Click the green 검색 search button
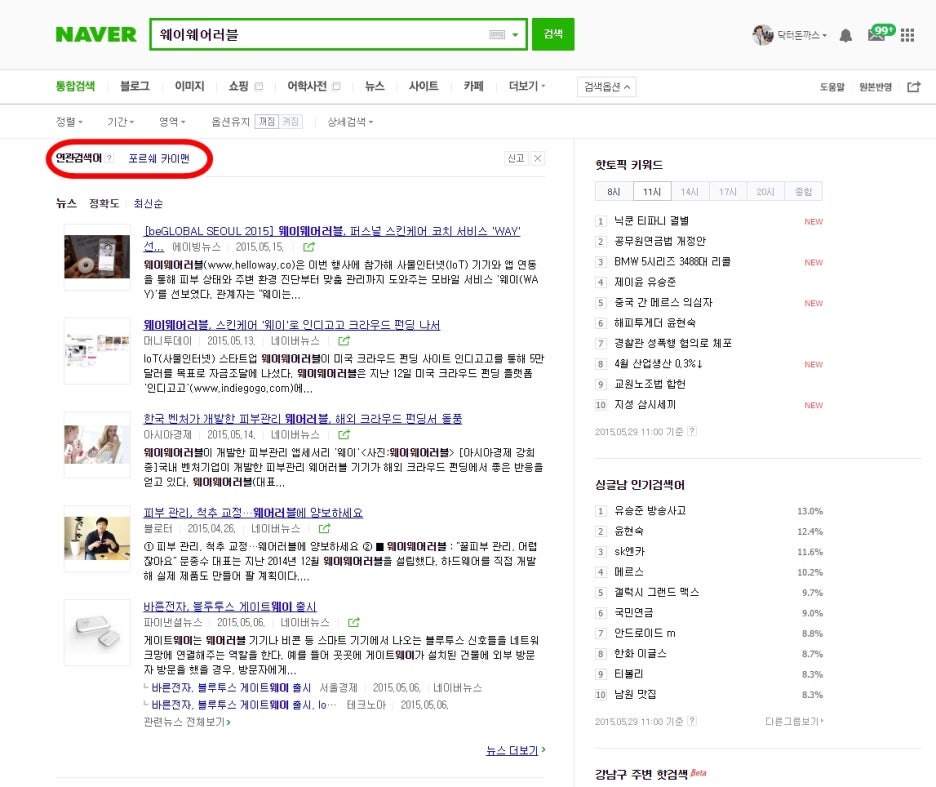Viewport: 936px width, 787px height. click(553, 34)
